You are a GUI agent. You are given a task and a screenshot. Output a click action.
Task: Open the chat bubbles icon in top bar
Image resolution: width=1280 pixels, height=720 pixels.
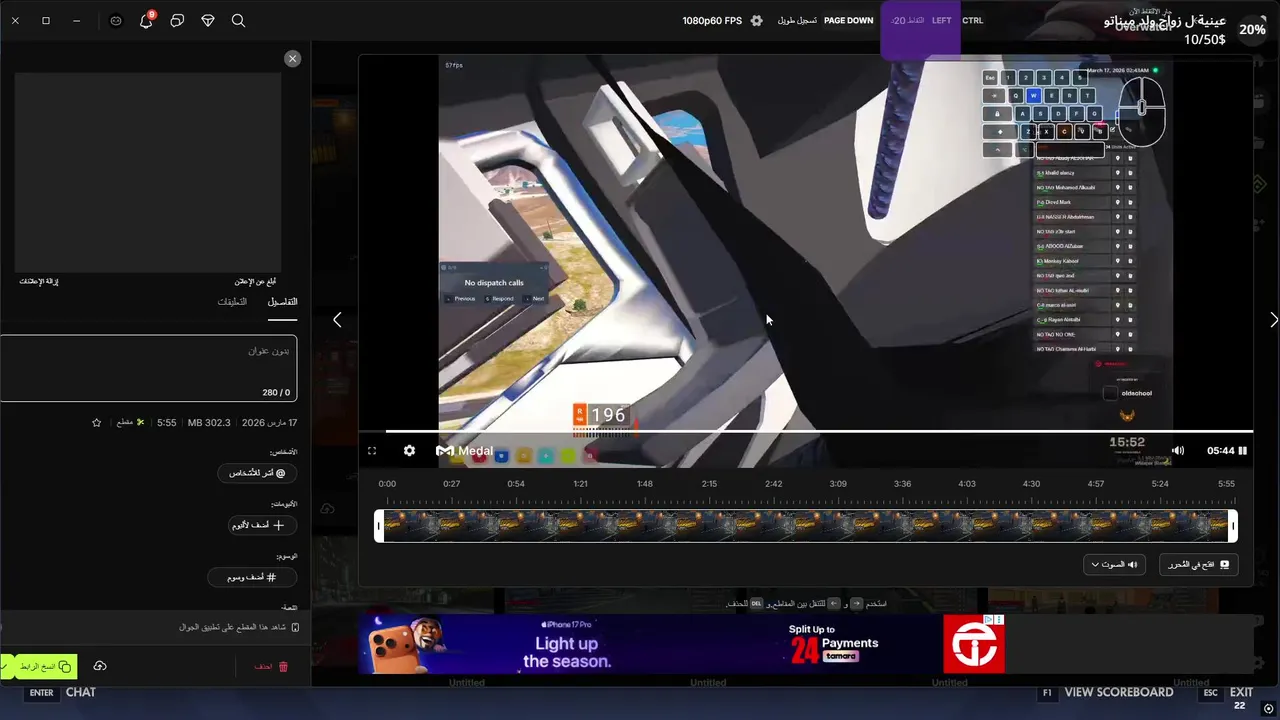(177, 20)
